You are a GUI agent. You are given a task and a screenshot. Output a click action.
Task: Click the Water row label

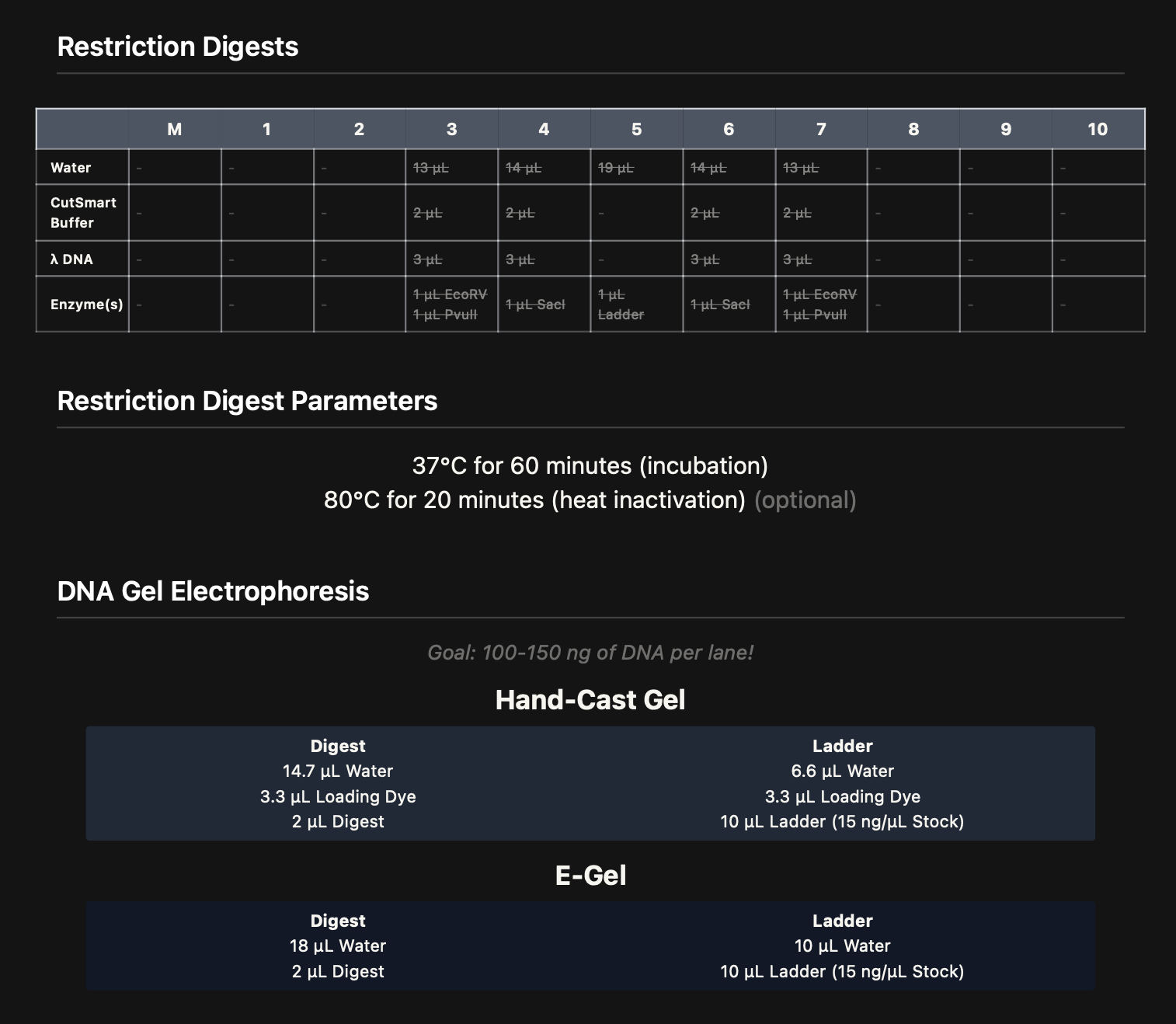(x=71, y=167)
